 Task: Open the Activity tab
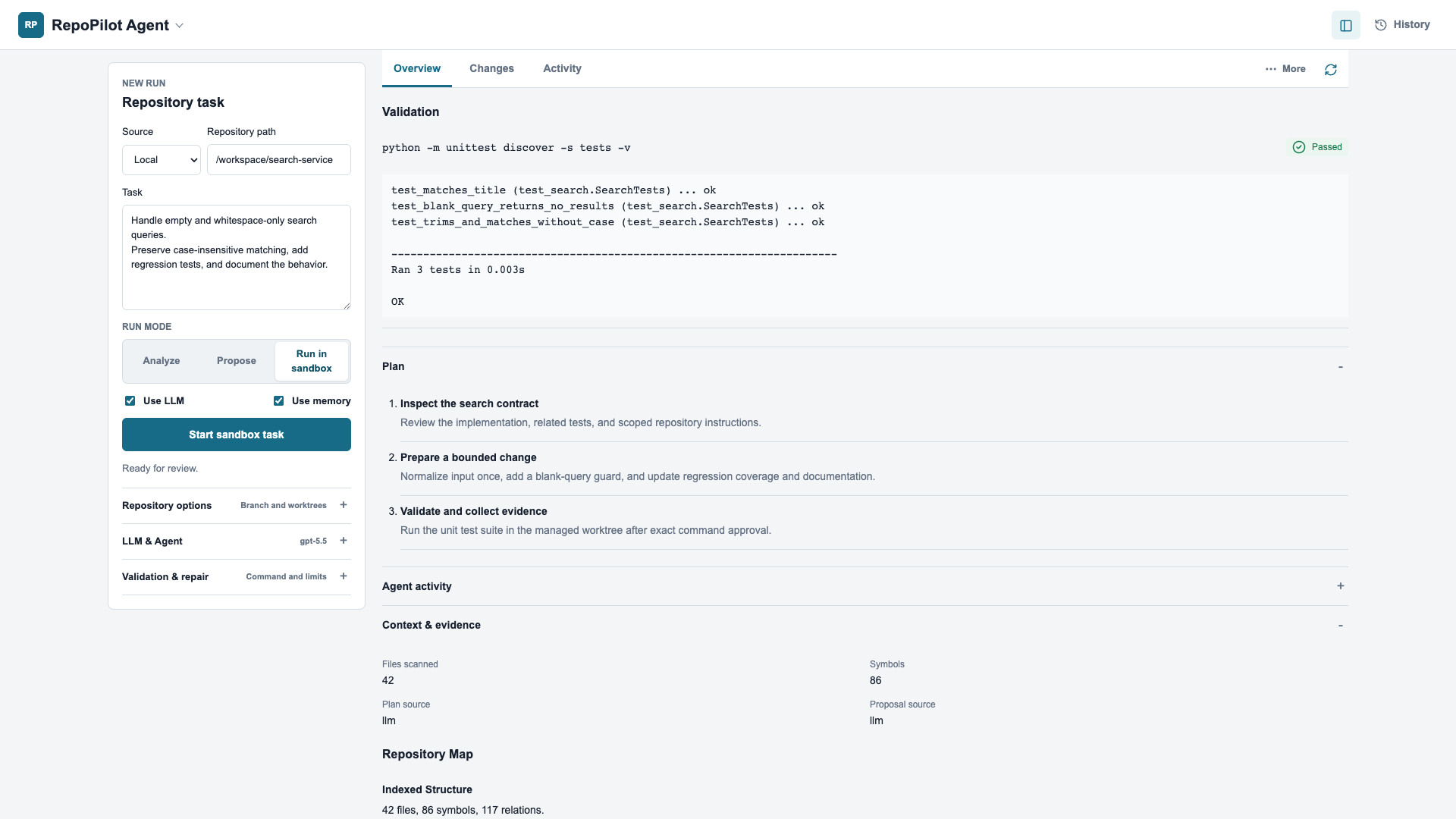562,68
